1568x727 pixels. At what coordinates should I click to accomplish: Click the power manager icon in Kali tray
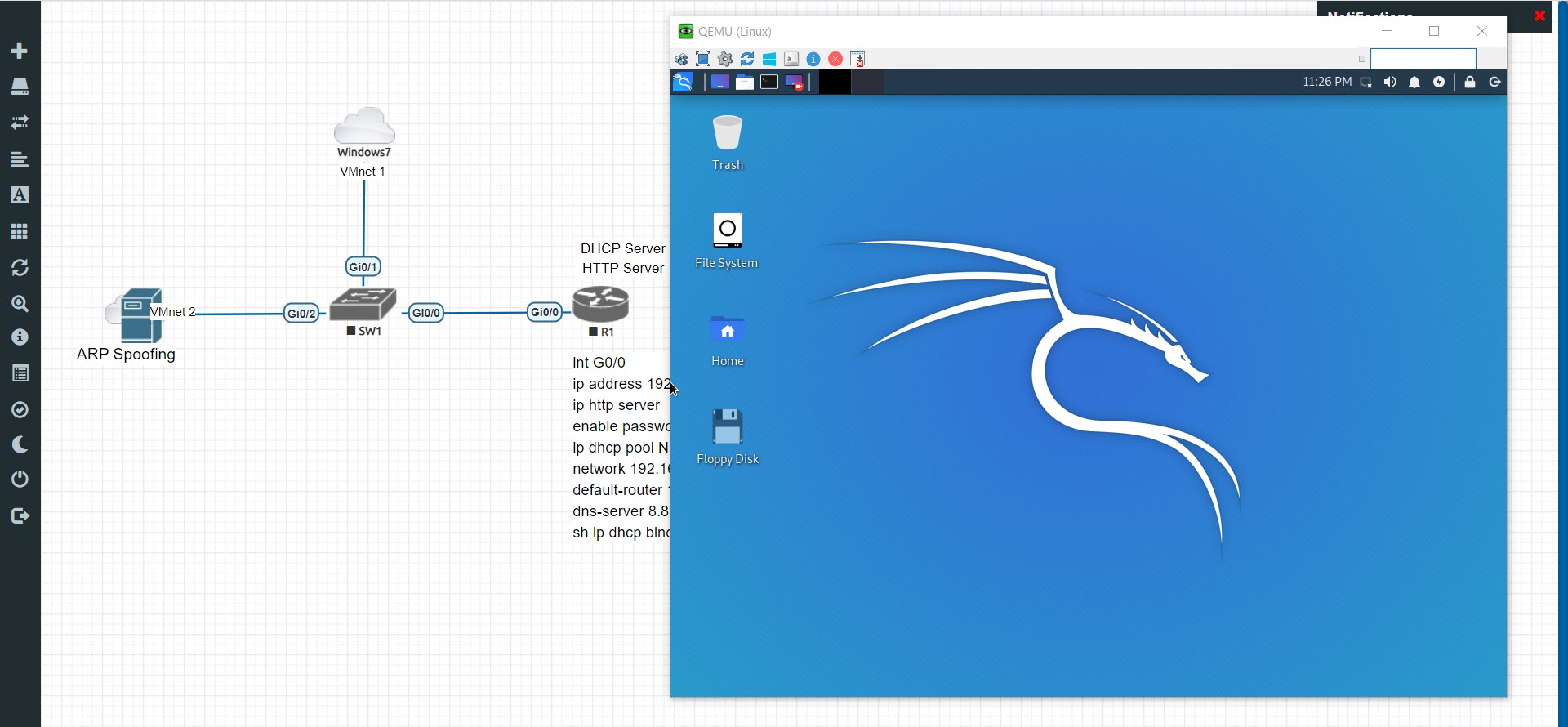(1439, 82)
